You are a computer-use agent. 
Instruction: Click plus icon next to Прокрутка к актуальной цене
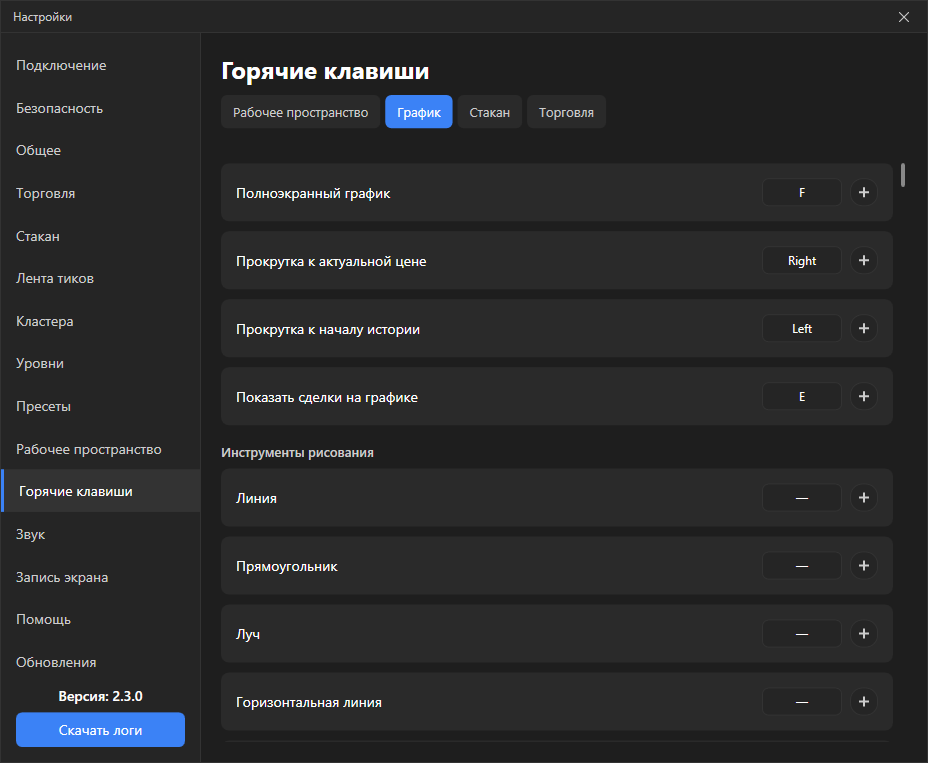[x=863, y=260]
